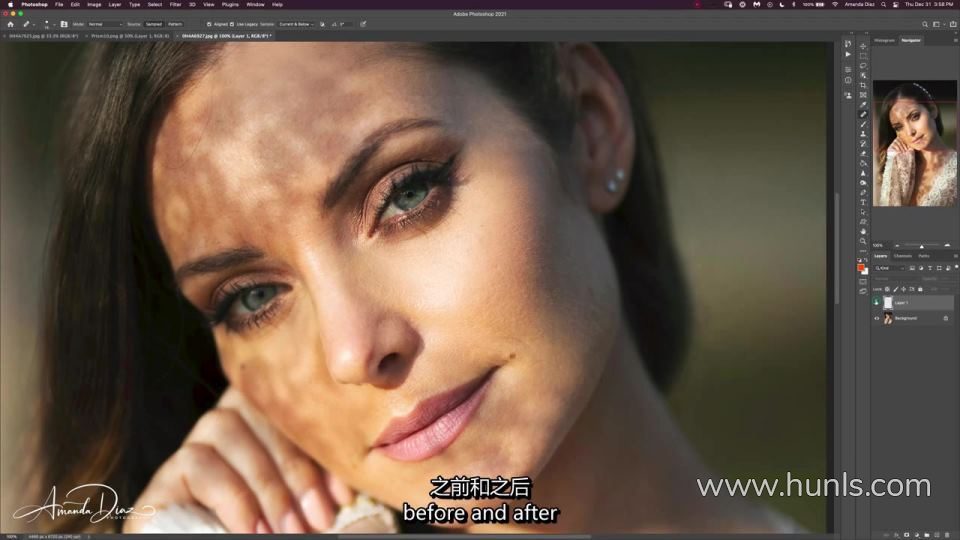
Task: Set Source to Sampled
Action: [154, 24]
